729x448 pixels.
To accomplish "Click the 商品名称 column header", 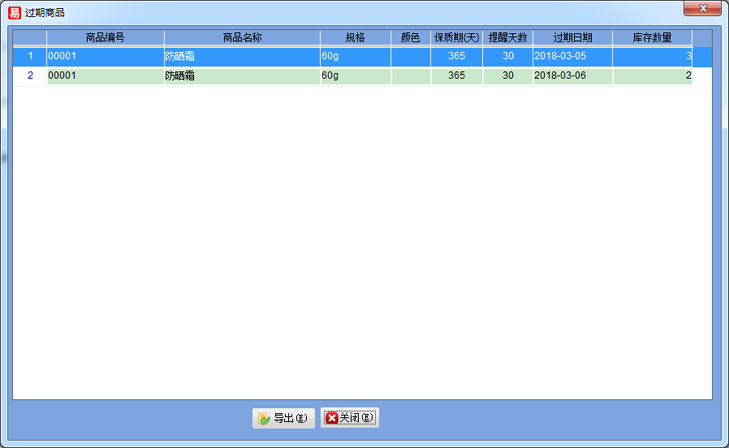I will (242, 37).
